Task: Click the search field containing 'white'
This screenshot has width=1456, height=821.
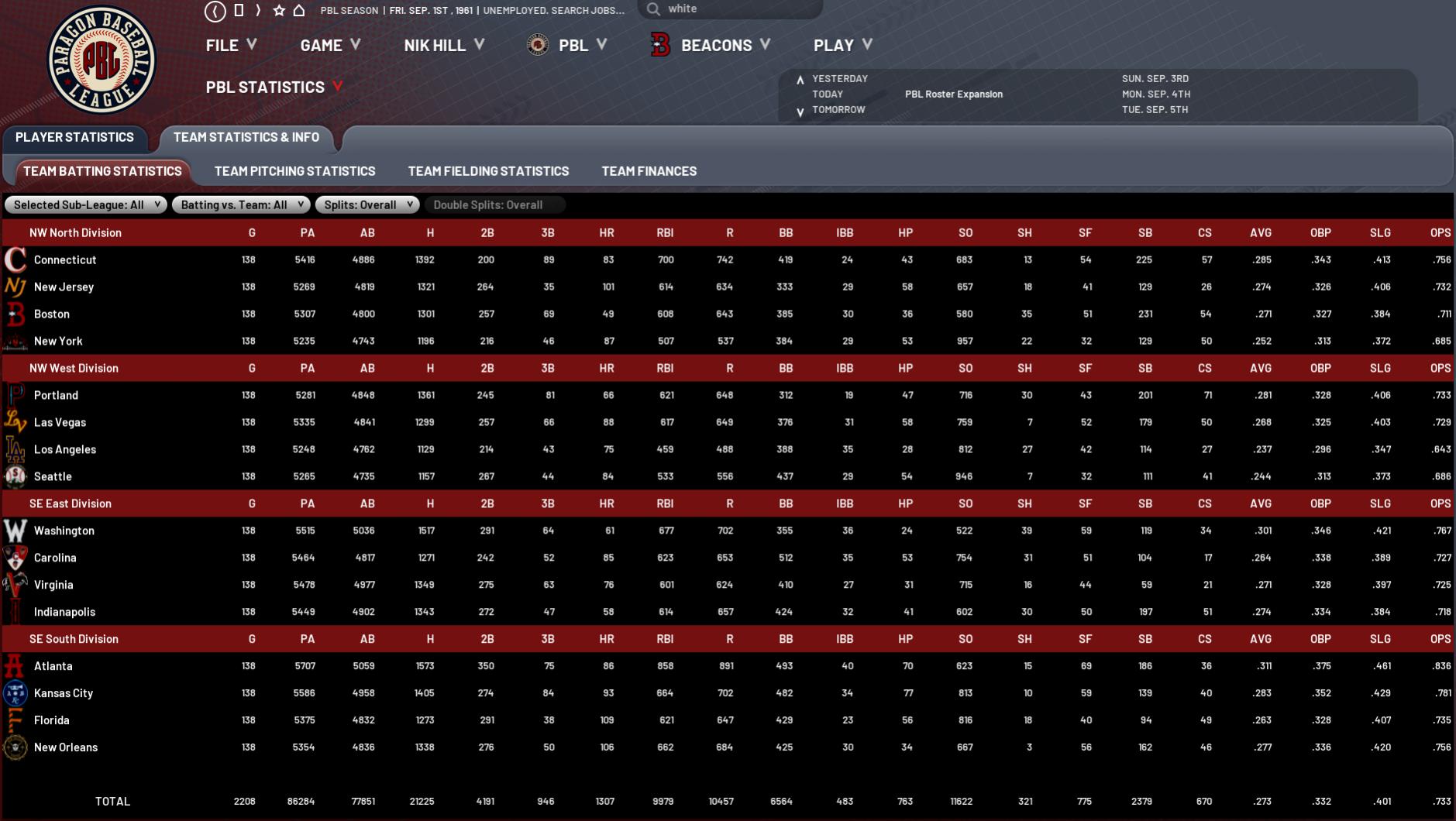Action: (736, 9)
